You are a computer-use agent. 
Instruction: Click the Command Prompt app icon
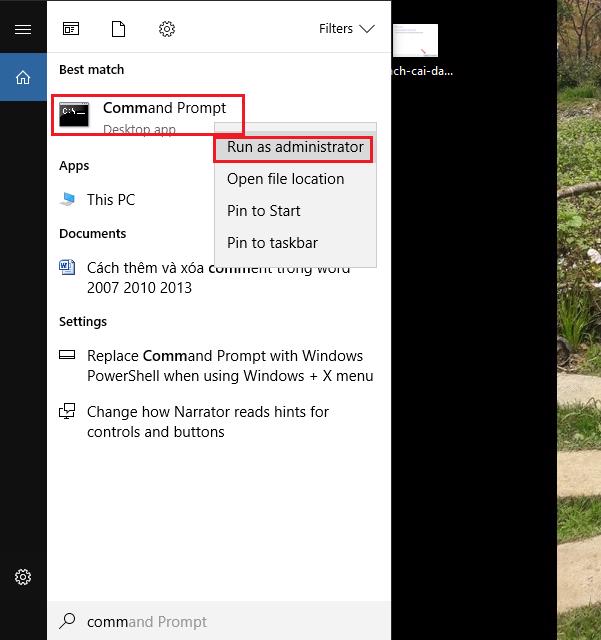[x=74, y=115]
